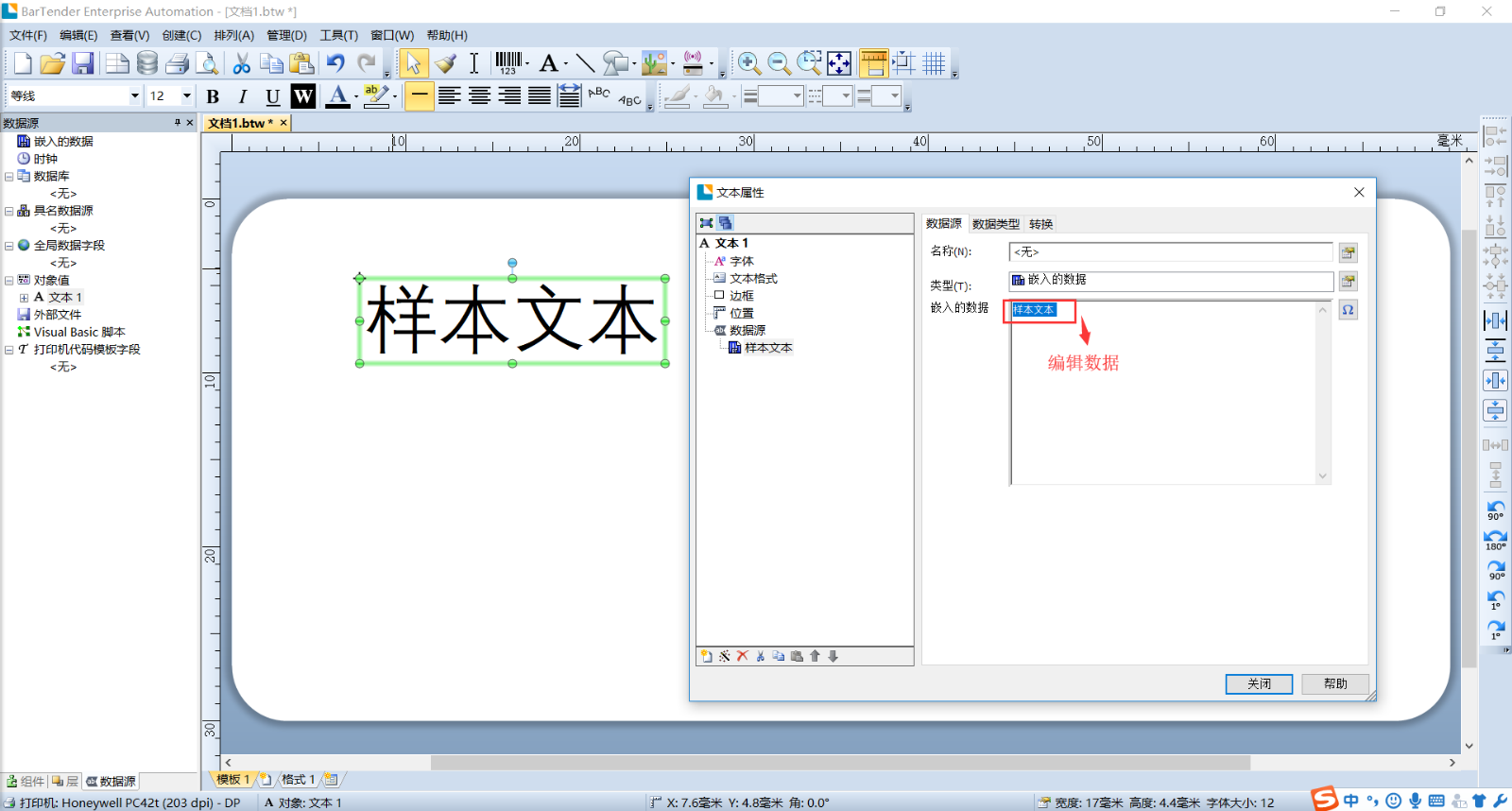This screenshot has height=811, width=1512.
Task: Click the 关闭 button
Action: 1259,683
